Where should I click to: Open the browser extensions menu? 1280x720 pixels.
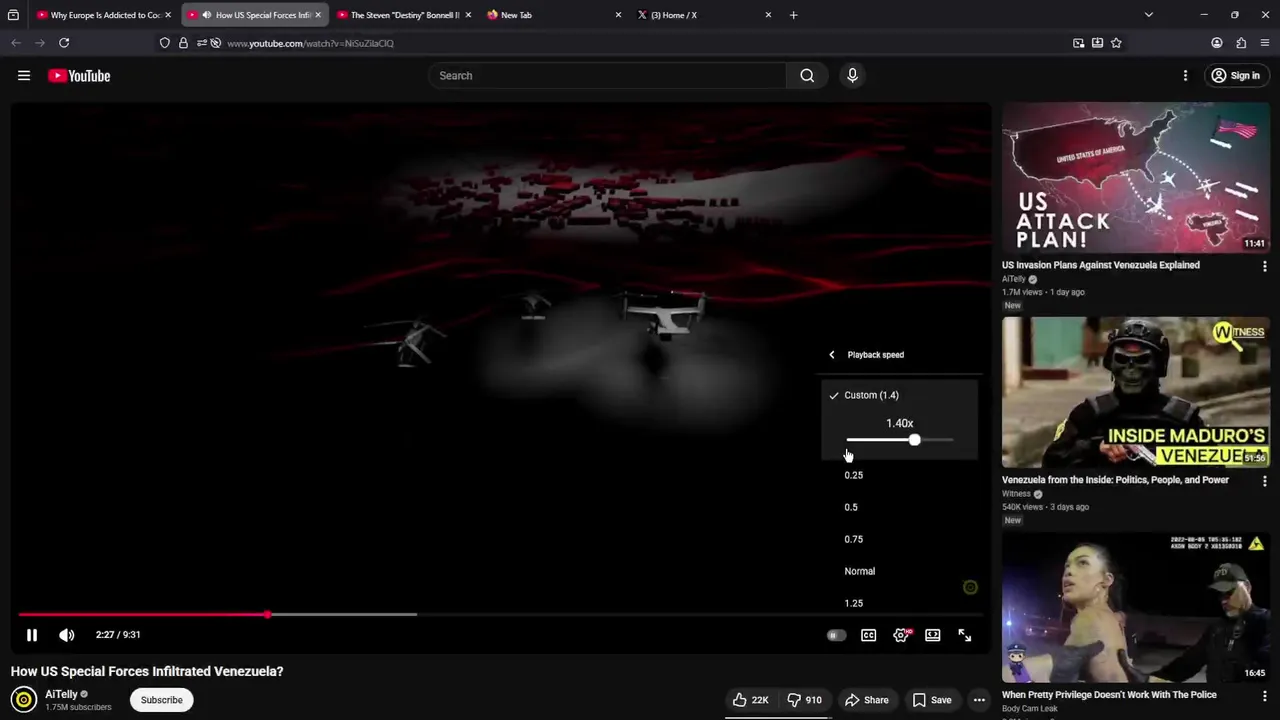[x=1241, y=43]
